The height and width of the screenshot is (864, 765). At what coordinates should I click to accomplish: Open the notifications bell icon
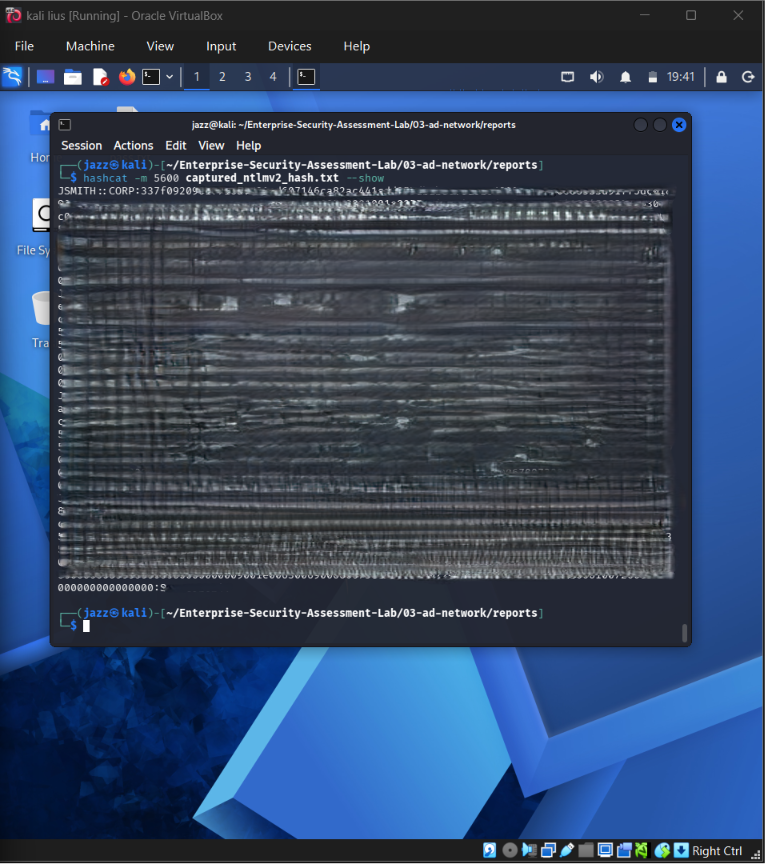625,77
